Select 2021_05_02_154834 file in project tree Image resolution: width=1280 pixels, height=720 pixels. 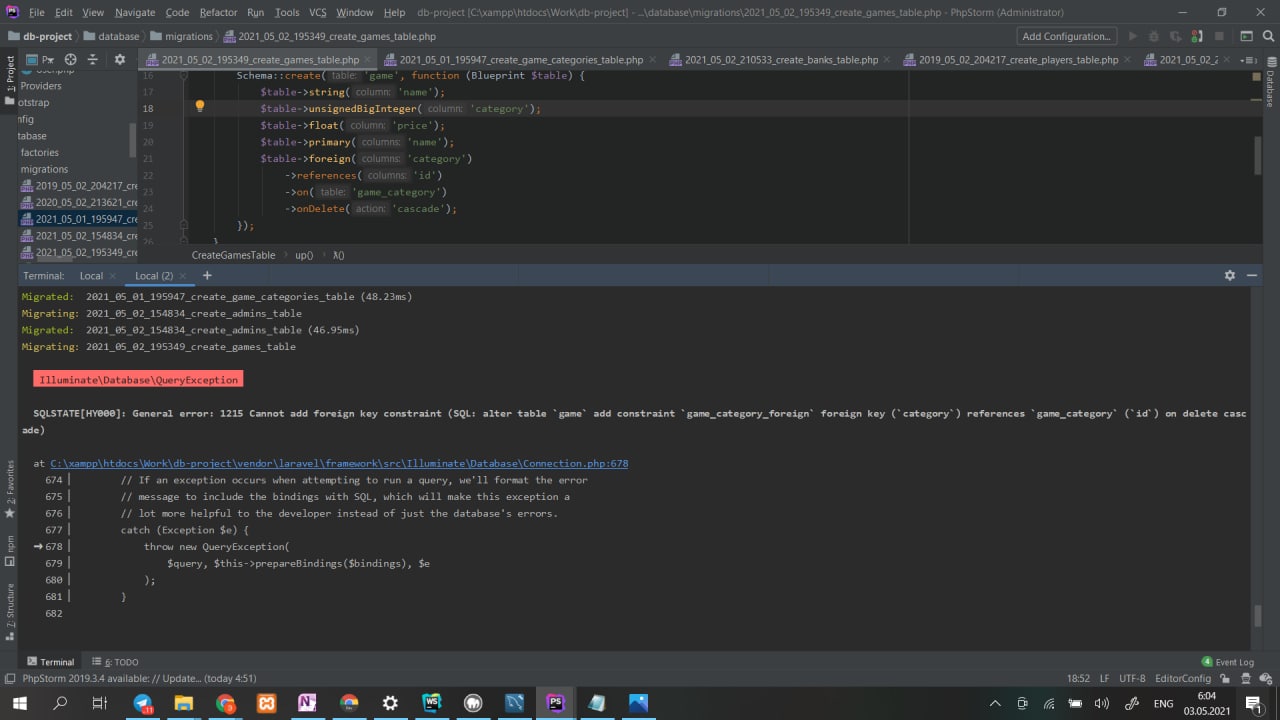[79, 236]
